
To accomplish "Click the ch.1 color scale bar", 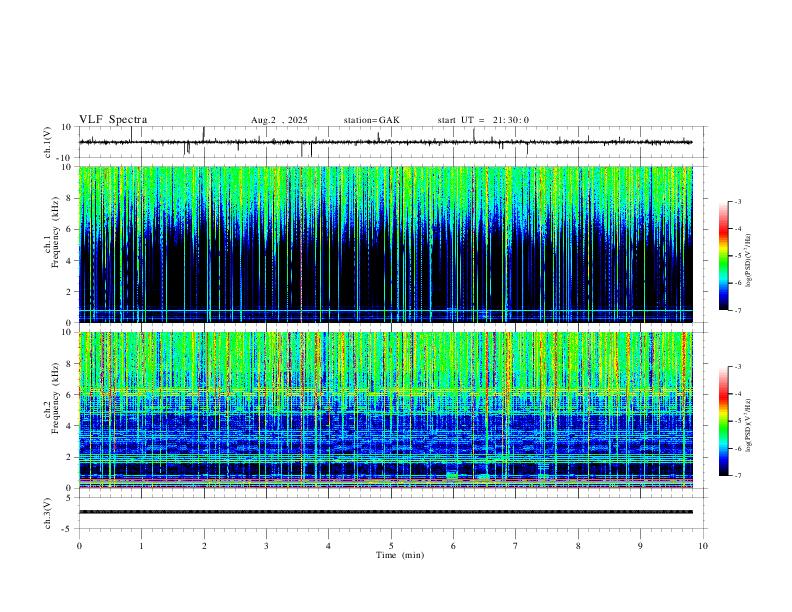I will pos(723,256).
